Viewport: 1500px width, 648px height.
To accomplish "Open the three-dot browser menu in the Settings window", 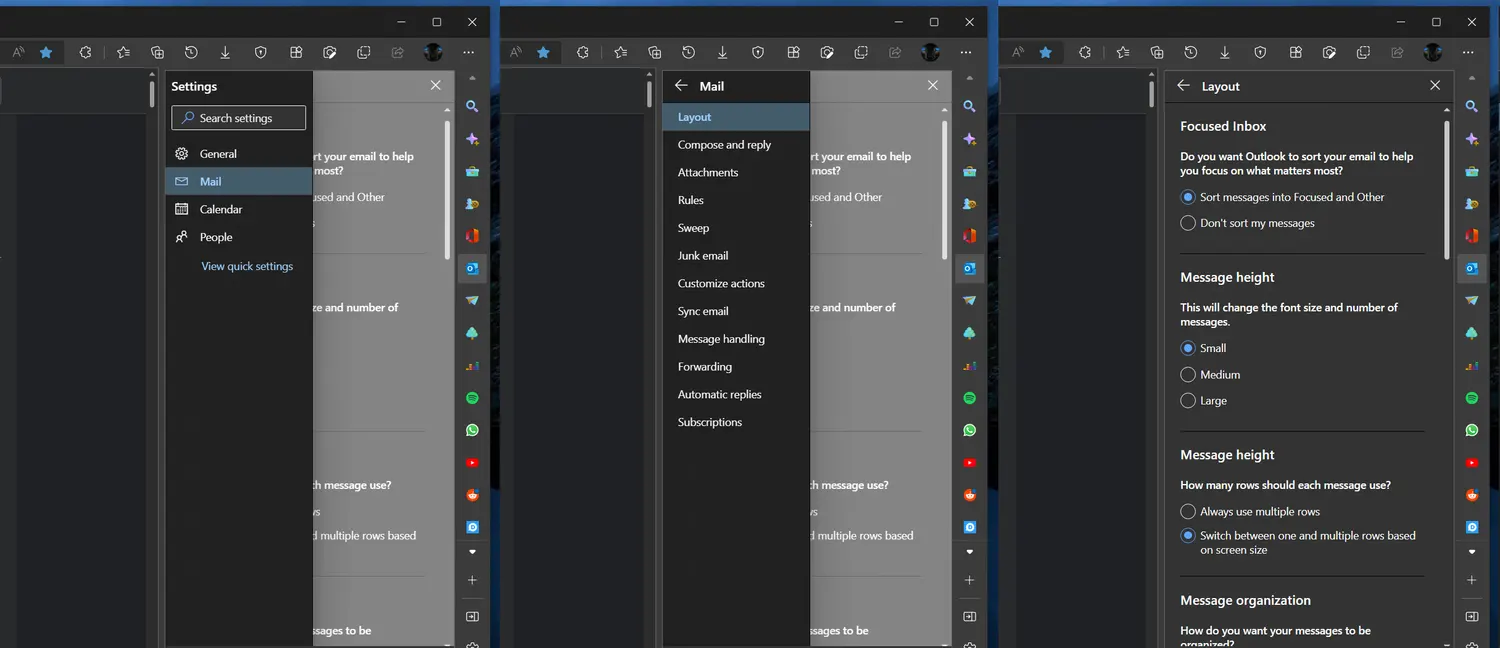I will tap(468, 53).
